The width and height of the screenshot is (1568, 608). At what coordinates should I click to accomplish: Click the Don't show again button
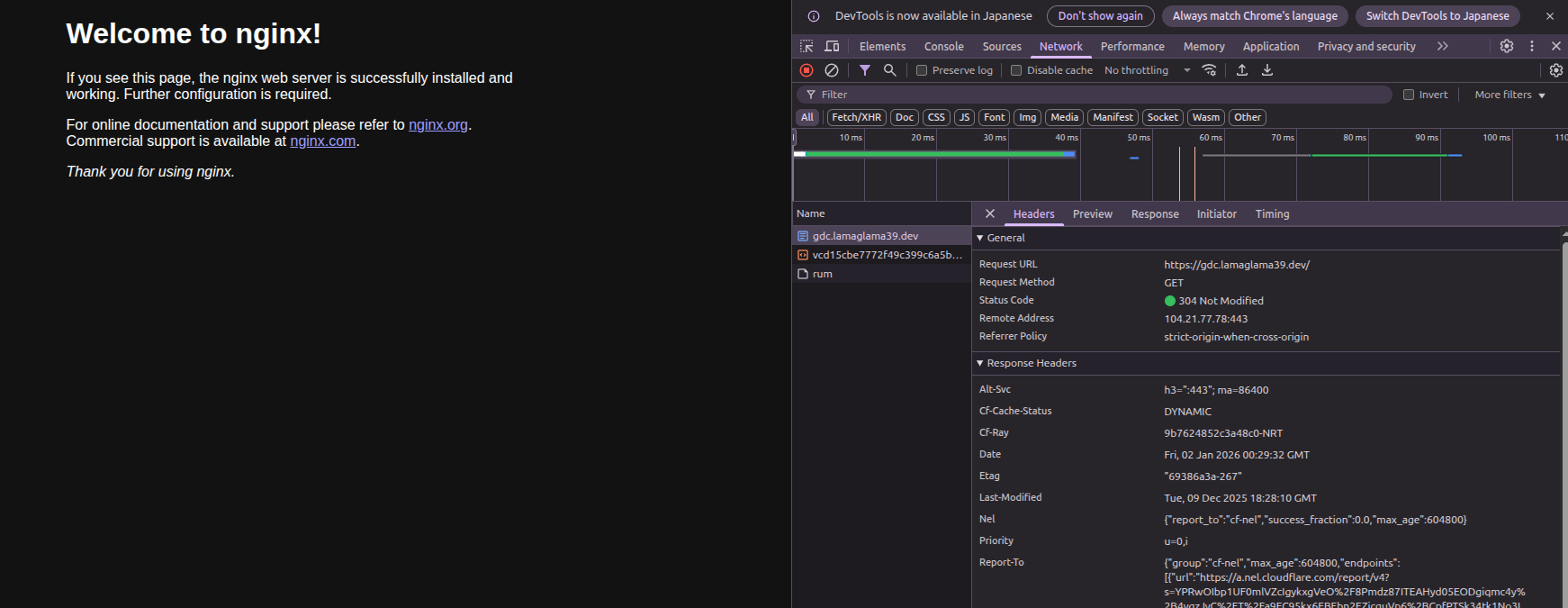tap(1101, 16)
